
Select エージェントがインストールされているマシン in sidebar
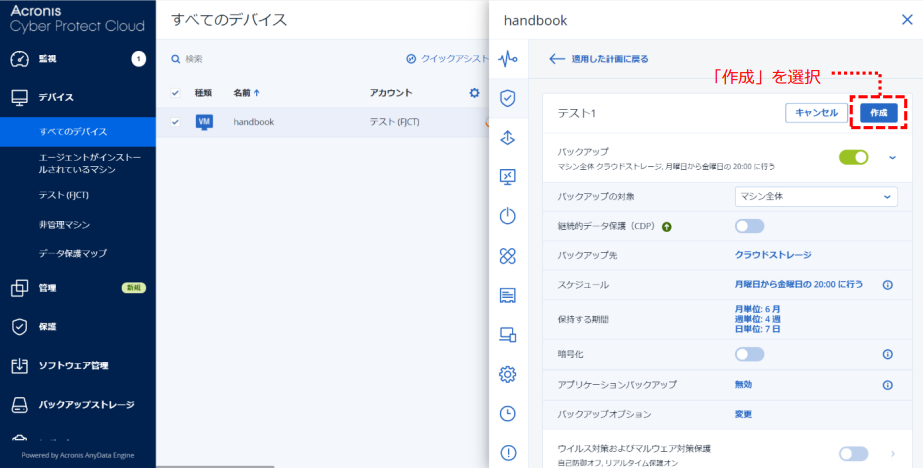point(84,164)
